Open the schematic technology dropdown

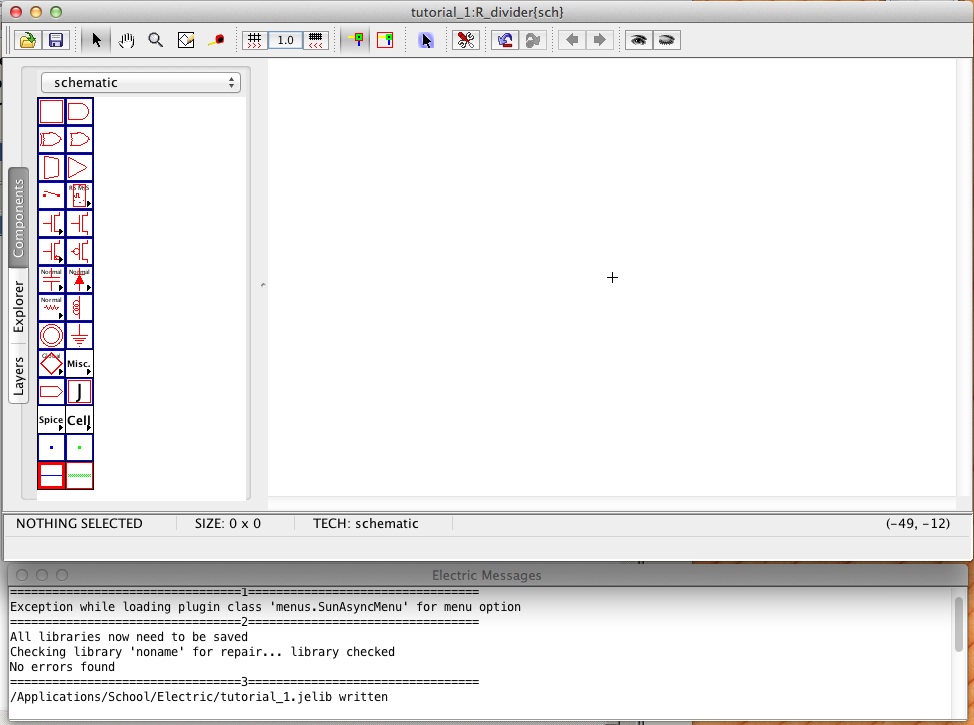pos(140,83)
